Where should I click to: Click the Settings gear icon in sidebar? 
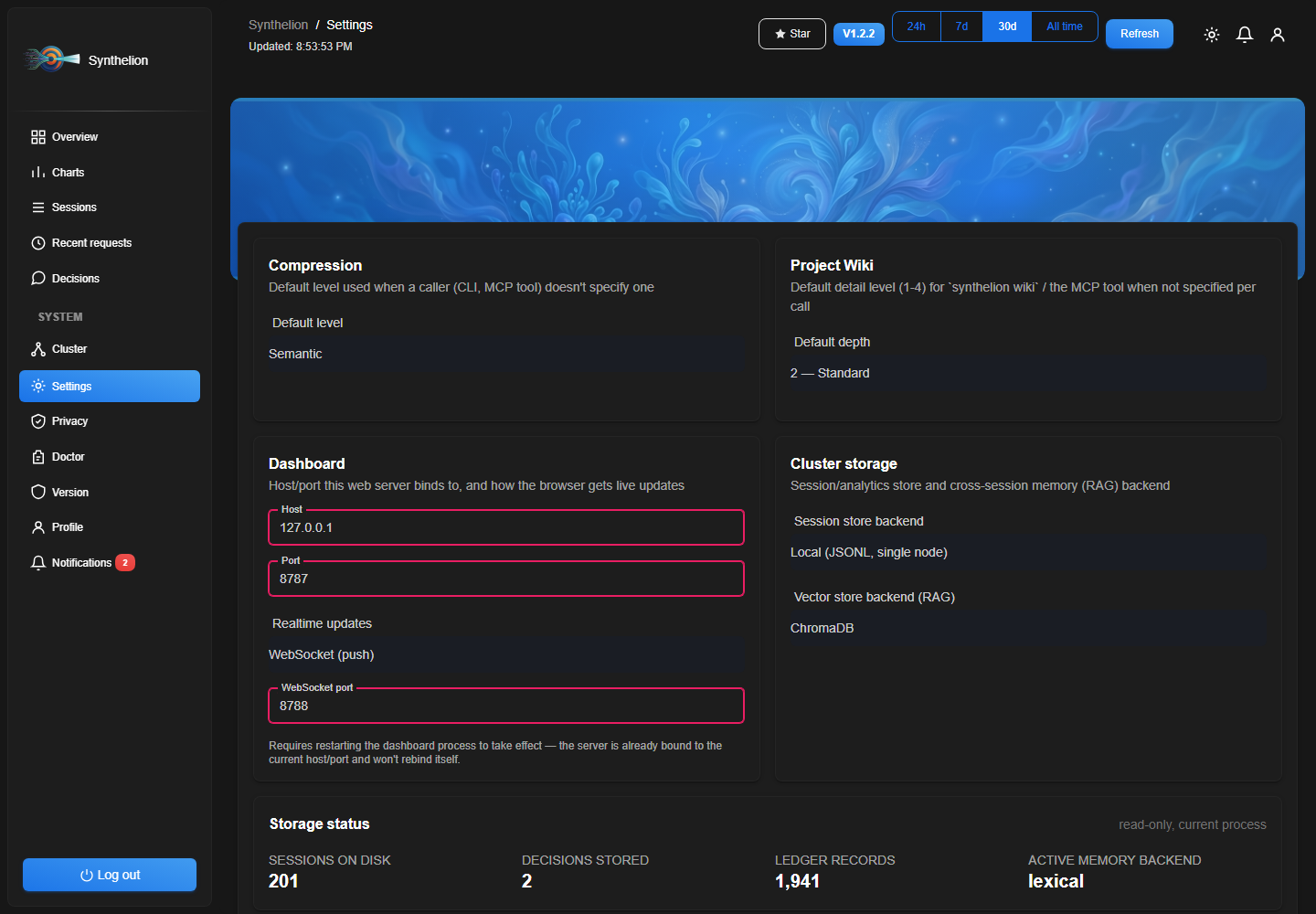click(38, 386)
